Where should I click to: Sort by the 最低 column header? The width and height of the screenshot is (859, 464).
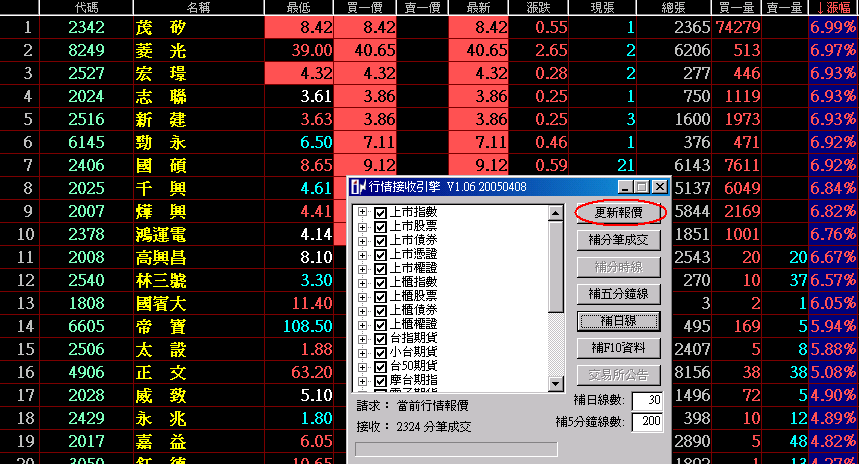tap(299, 7)
